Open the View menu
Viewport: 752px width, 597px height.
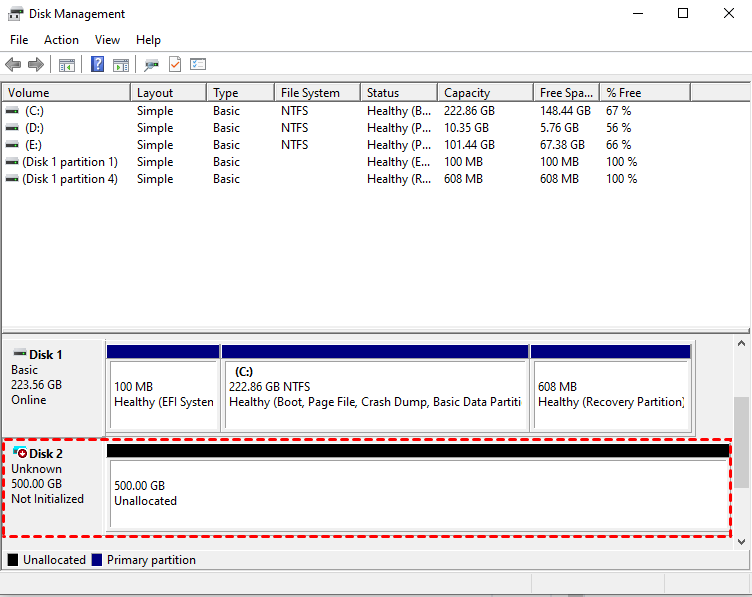107,40
